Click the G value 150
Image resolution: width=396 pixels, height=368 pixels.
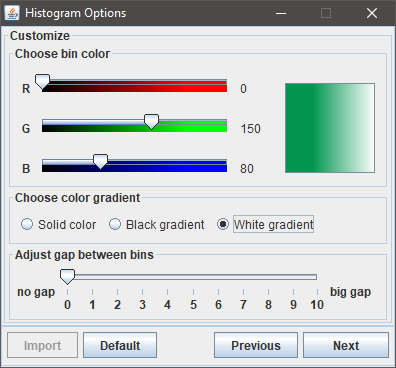click(250, 129)
